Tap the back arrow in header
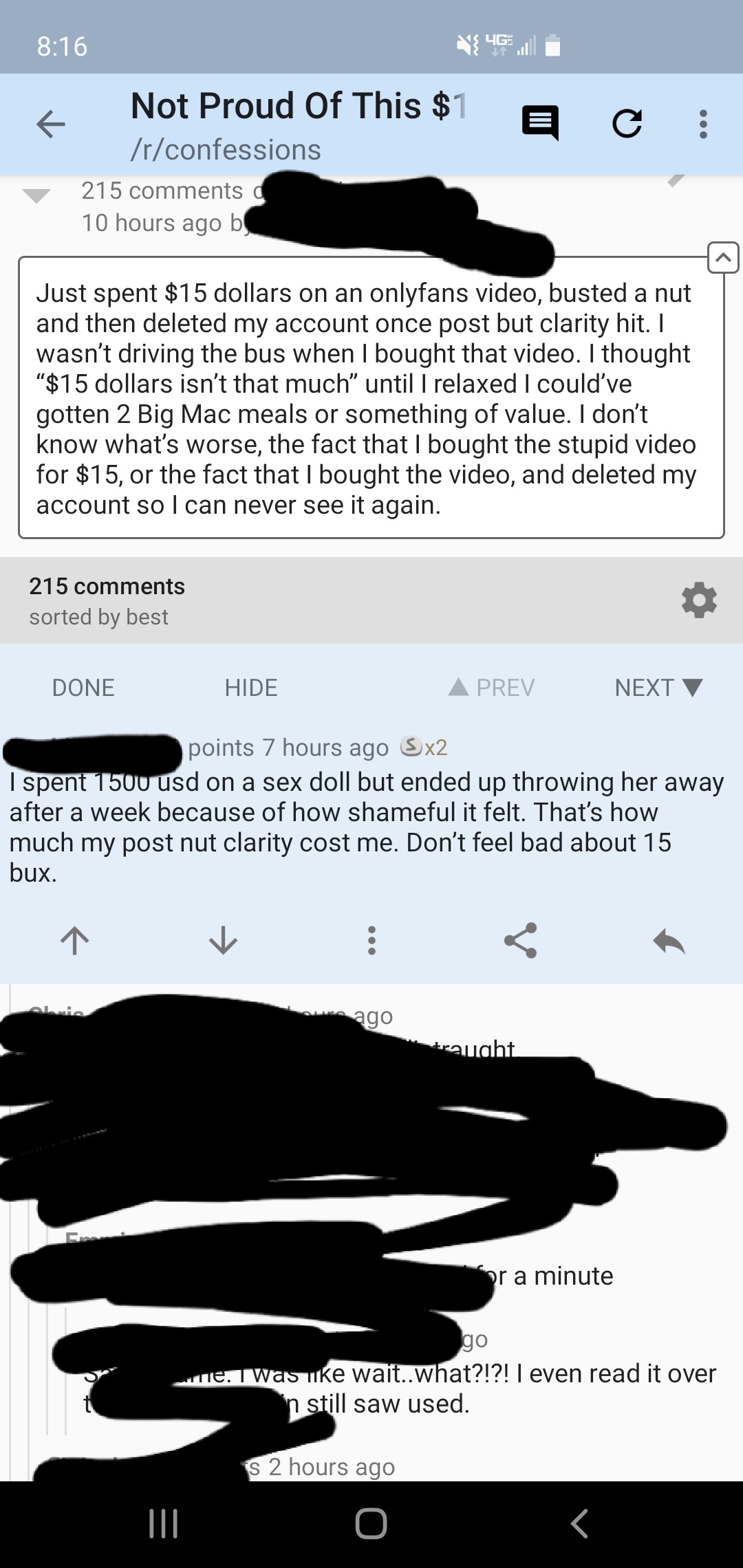Screen dimensions: 743x1568 point(51,124)
